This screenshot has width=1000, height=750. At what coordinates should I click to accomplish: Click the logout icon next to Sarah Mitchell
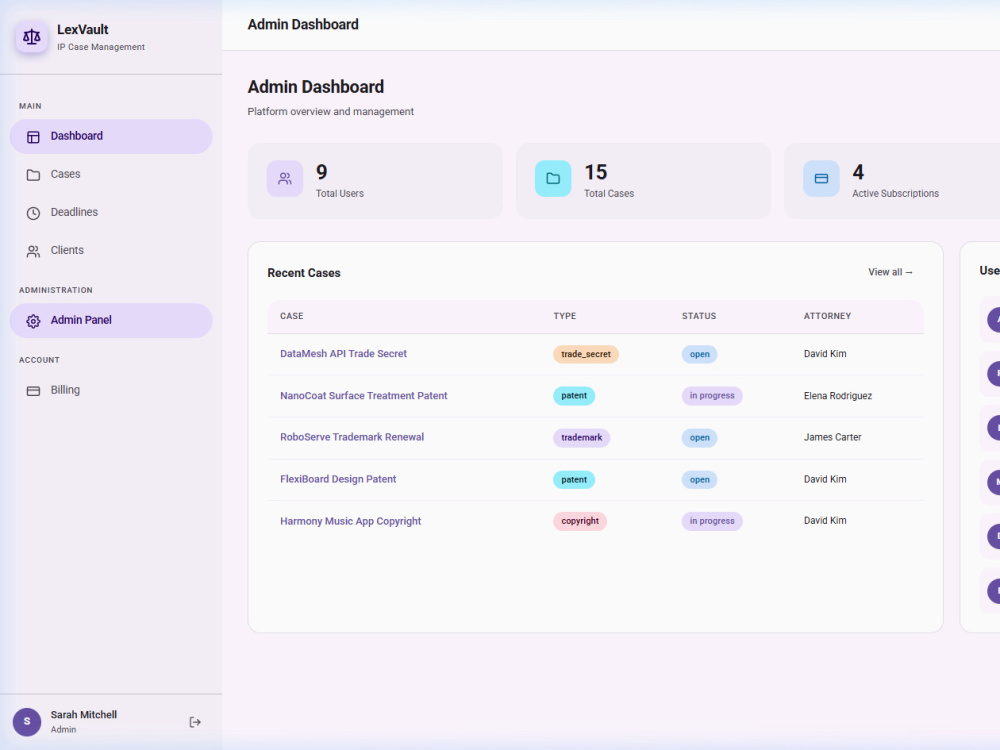pyautogui.click(x=195, y=722)
